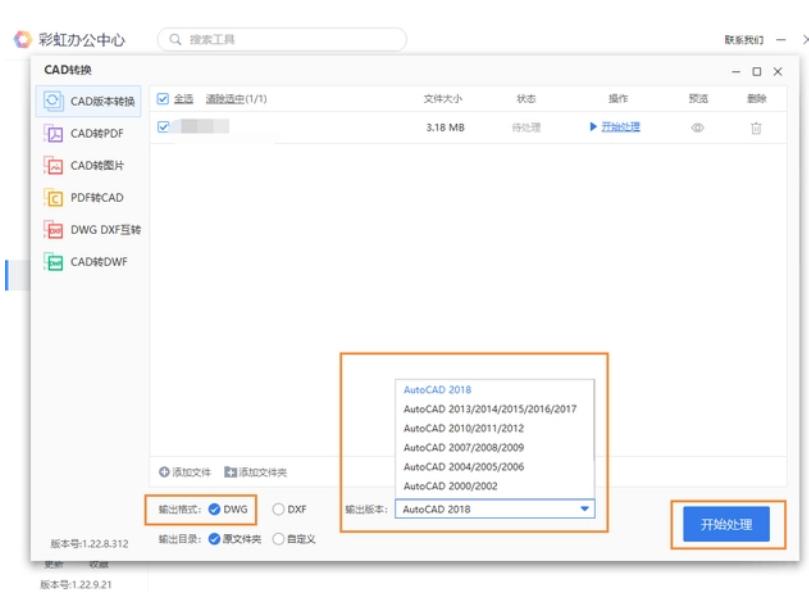Open the 输出版本 AutoCAD 2018 combo box
Image resolution: width=809 pixels, height=598 pixels.
(495, 509)
